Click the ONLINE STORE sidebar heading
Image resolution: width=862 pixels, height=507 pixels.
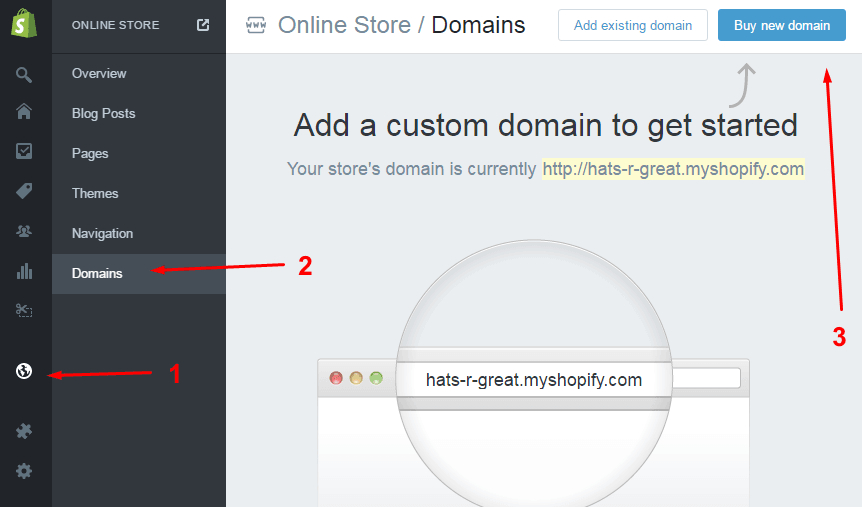(115, 25)
